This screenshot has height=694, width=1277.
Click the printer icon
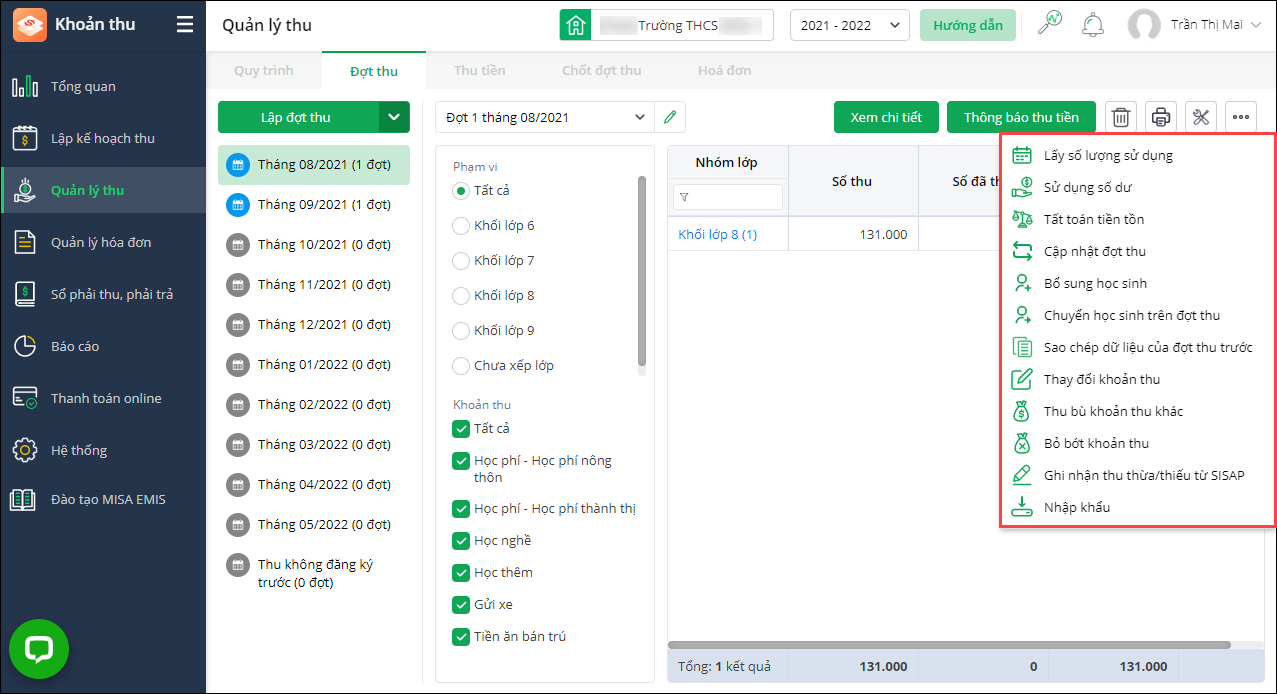click(x=1161, y=117)
